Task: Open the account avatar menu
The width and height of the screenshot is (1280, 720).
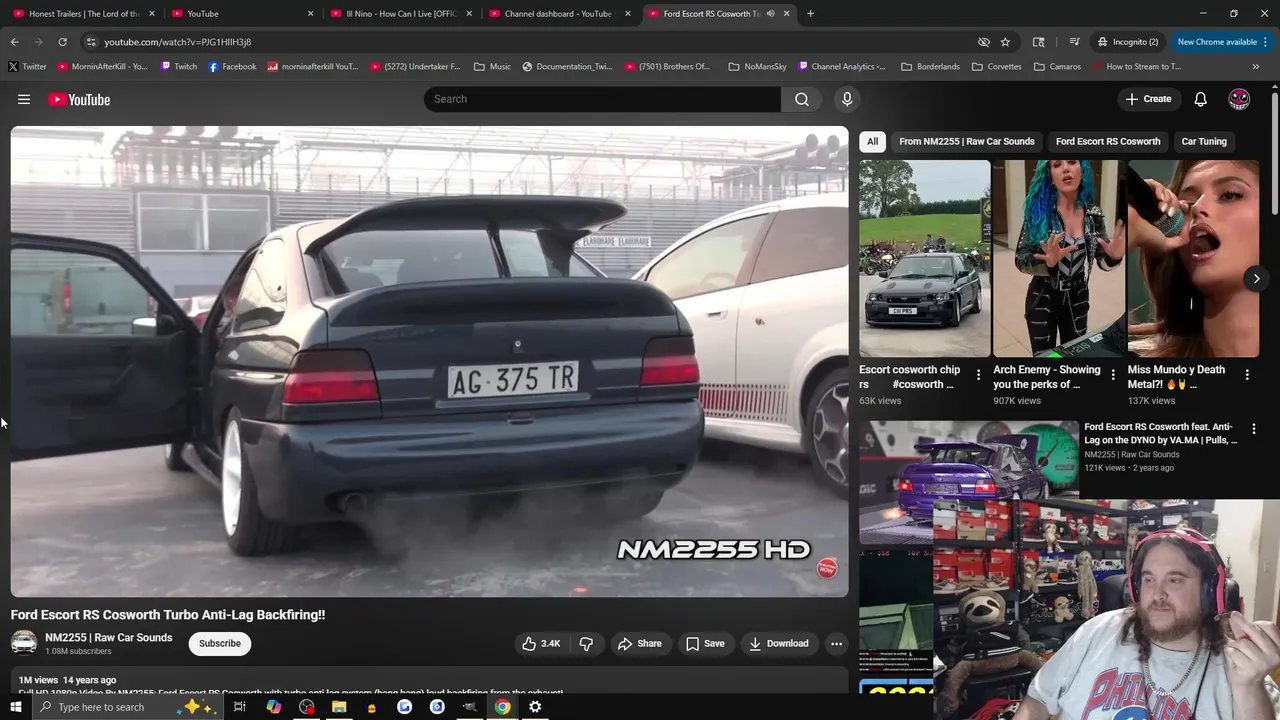Action: click(x=1239, y=99)
